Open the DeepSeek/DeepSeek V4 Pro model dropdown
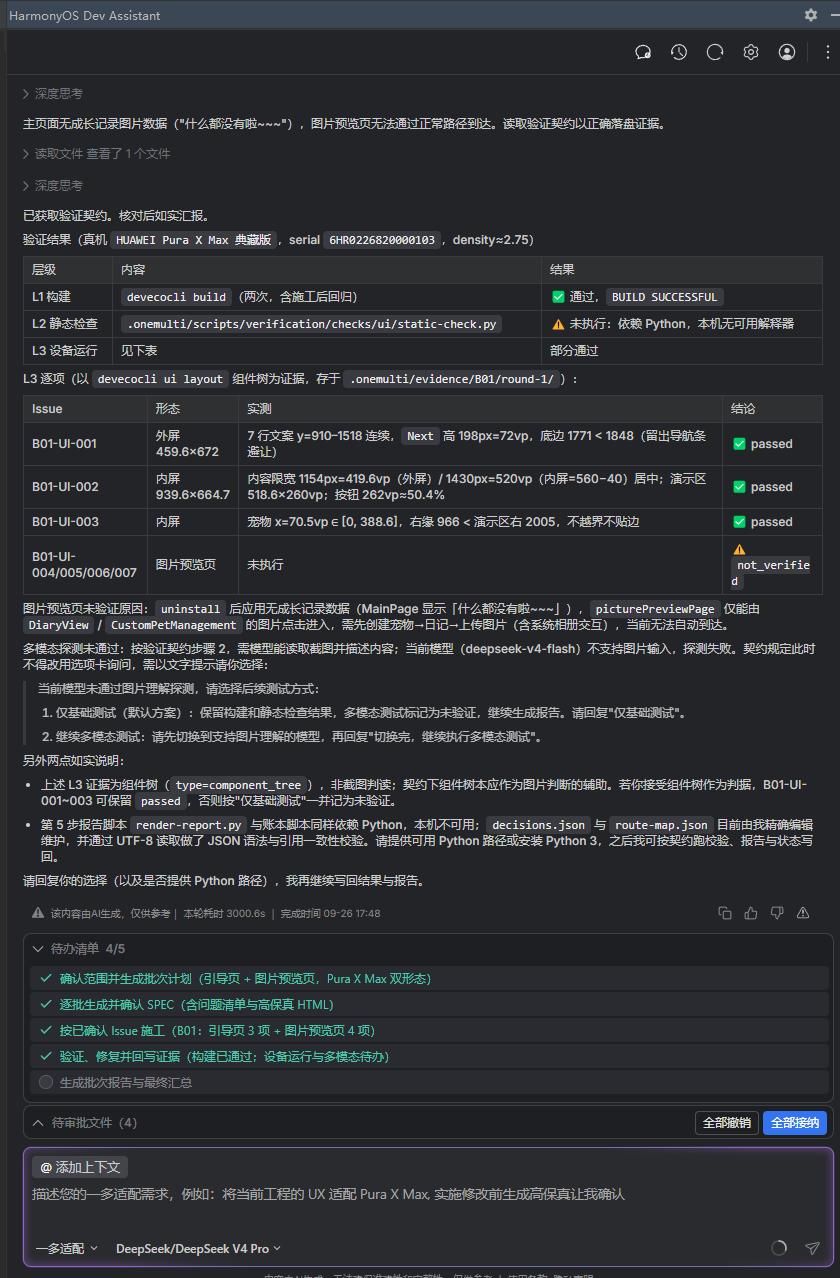Screen dimensions: 840x1278 198,1248
